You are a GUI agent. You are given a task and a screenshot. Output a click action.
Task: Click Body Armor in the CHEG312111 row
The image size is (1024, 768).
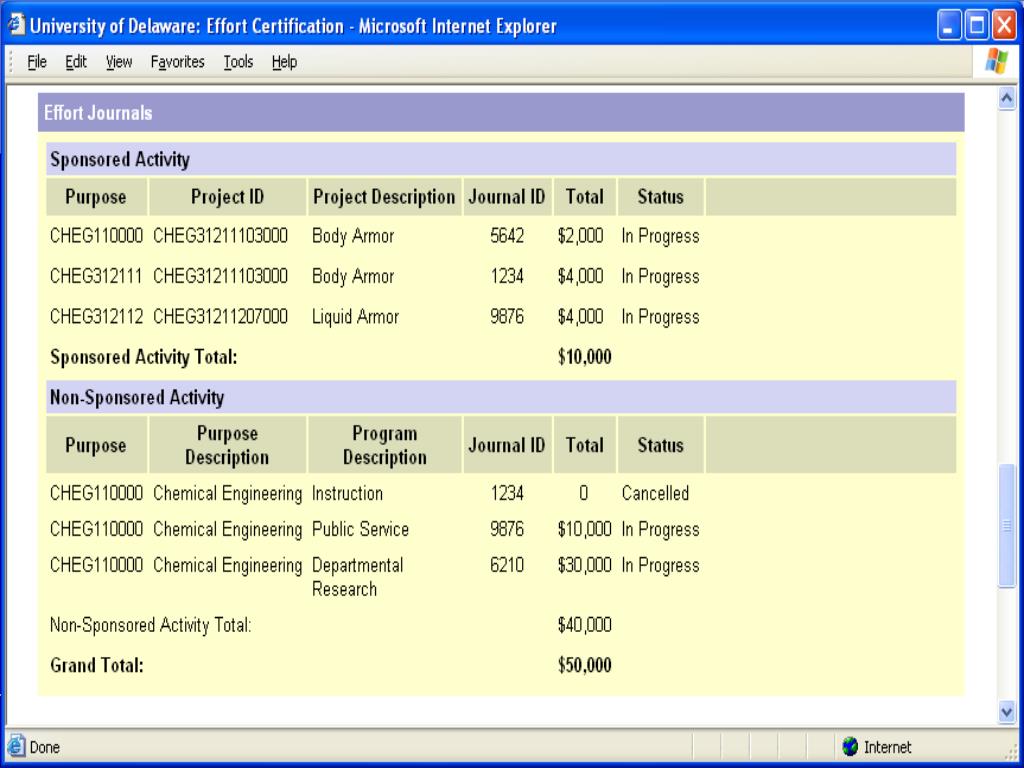click(x=353, y=276)
